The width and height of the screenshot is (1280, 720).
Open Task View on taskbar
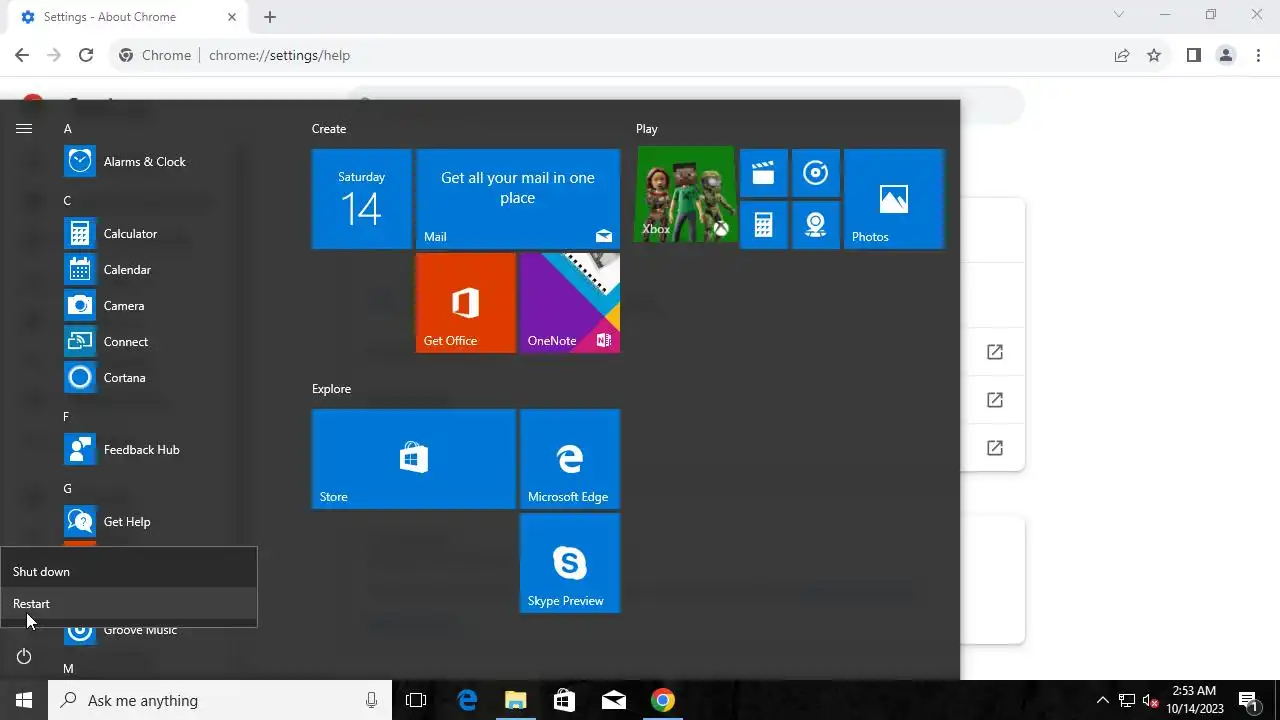[416, 700]
